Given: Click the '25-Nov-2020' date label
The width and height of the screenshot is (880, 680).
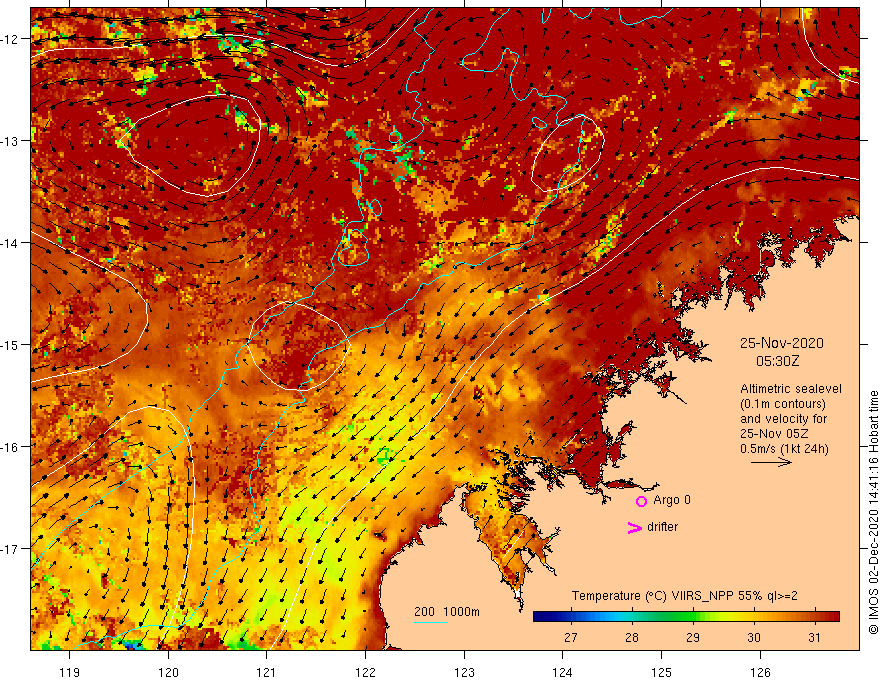Looking at the screenshot, I should (x=781, y=343).
